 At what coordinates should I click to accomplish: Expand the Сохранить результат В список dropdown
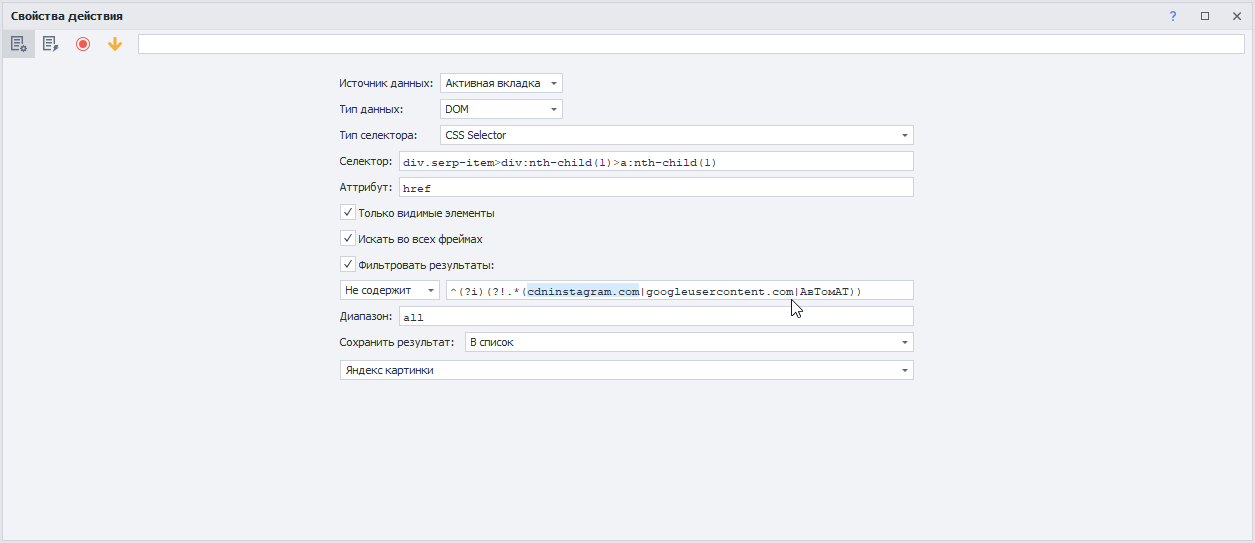click(x=689, y=342)
